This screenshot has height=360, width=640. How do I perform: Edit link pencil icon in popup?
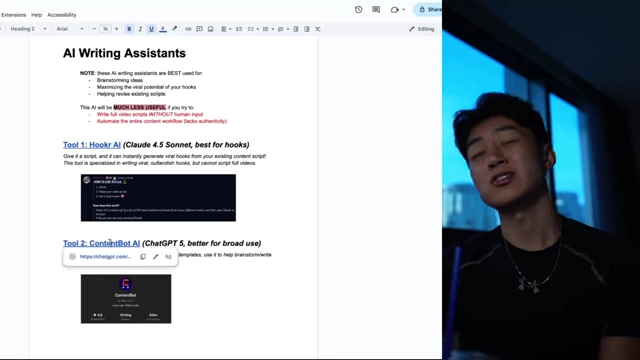(156, 257)
